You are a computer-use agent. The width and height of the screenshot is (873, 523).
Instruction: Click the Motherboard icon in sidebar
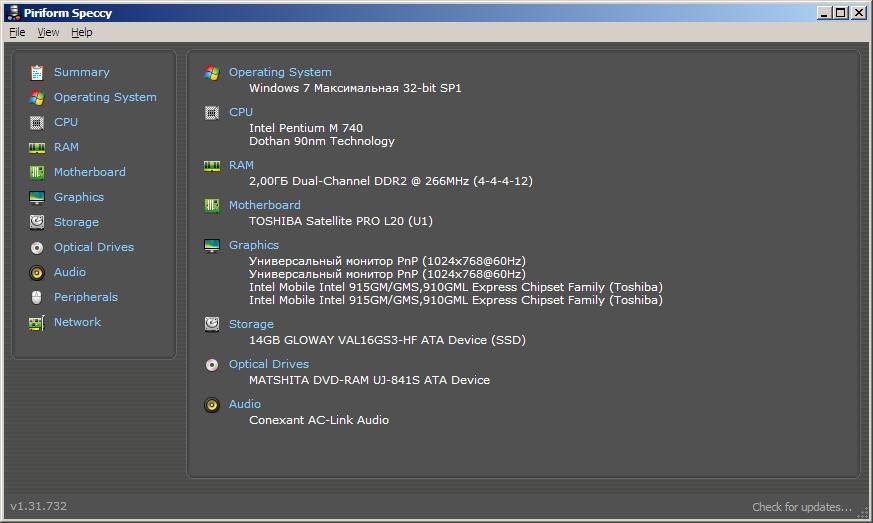tap(37, 173)
